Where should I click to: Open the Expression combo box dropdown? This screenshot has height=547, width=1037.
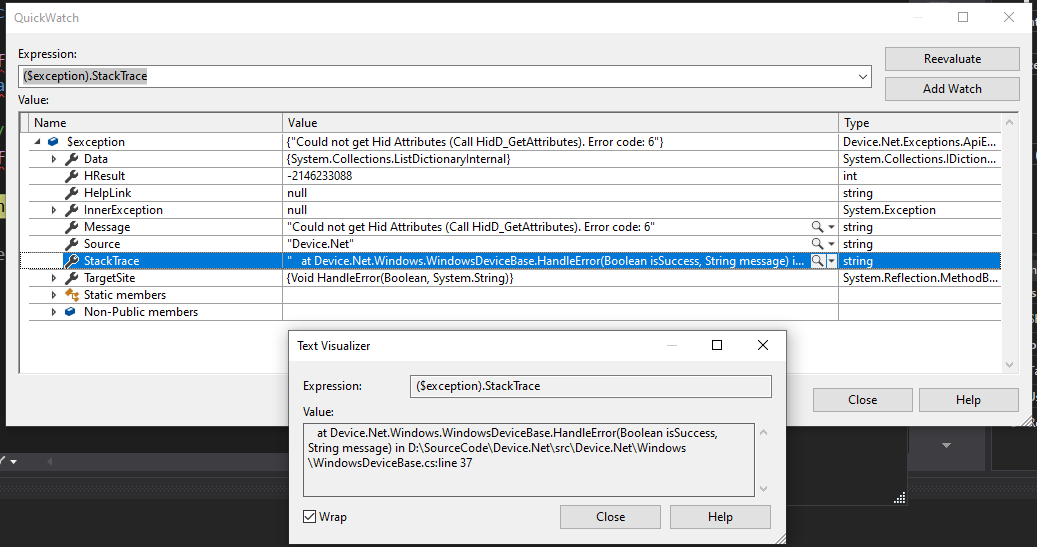click(x=862, y=76)
